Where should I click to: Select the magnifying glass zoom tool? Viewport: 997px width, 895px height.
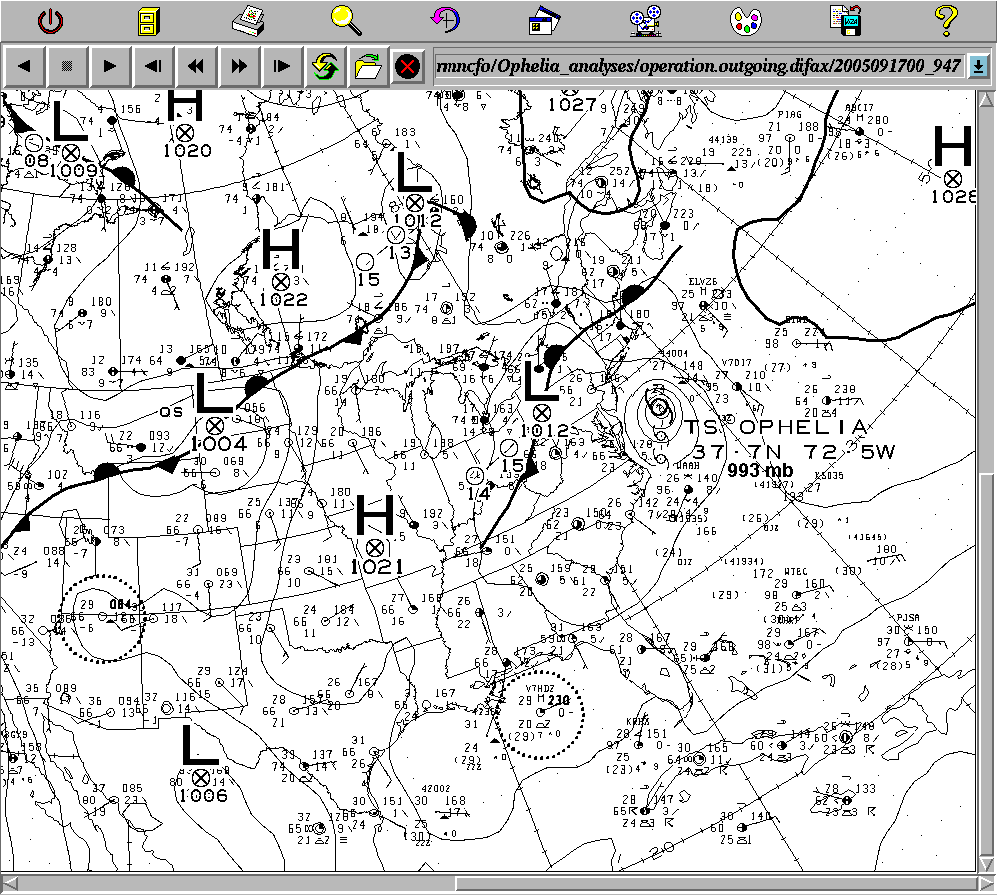(347, 18)
